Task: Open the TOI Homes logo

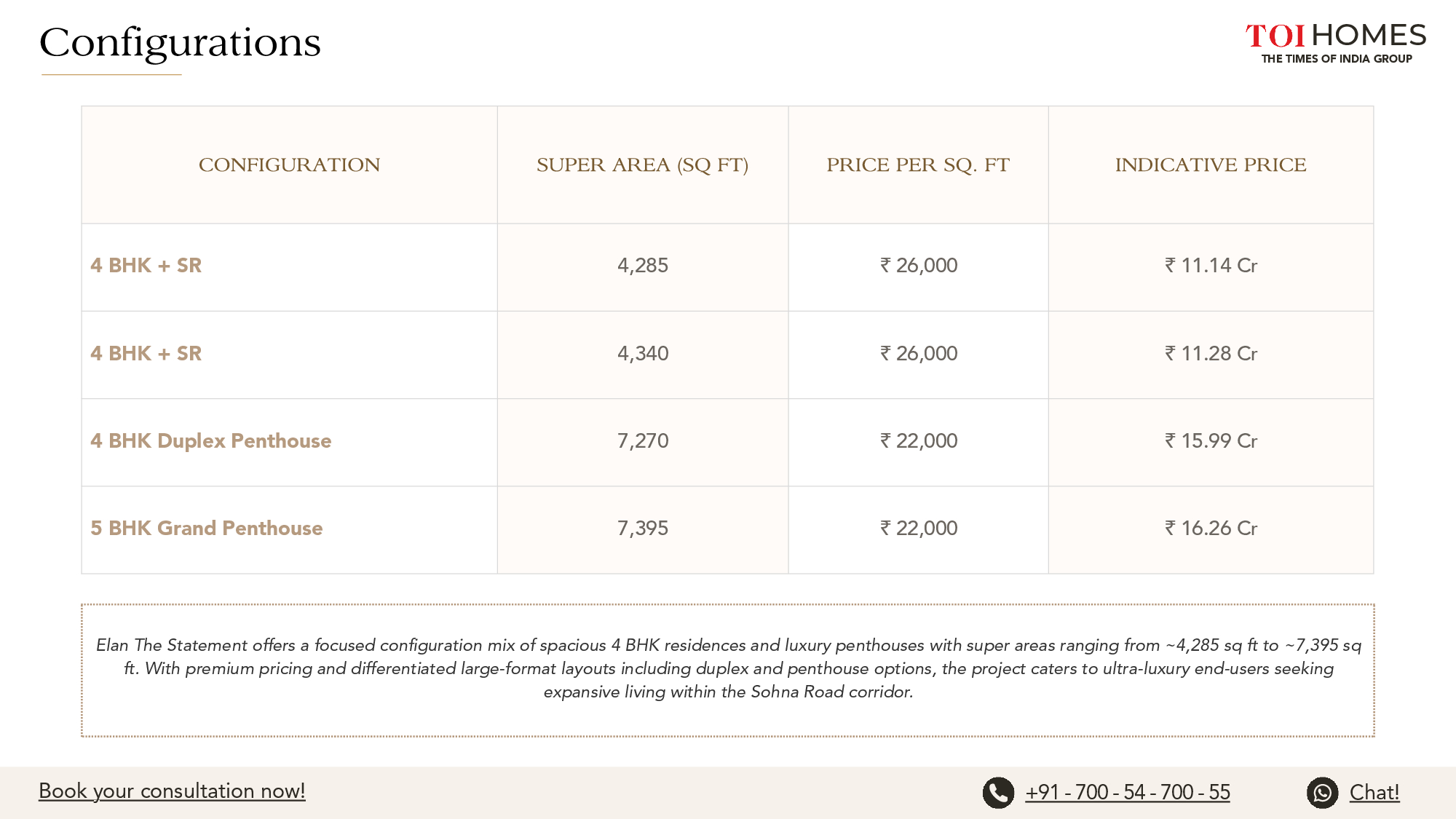Action: tap(1336, 43)
